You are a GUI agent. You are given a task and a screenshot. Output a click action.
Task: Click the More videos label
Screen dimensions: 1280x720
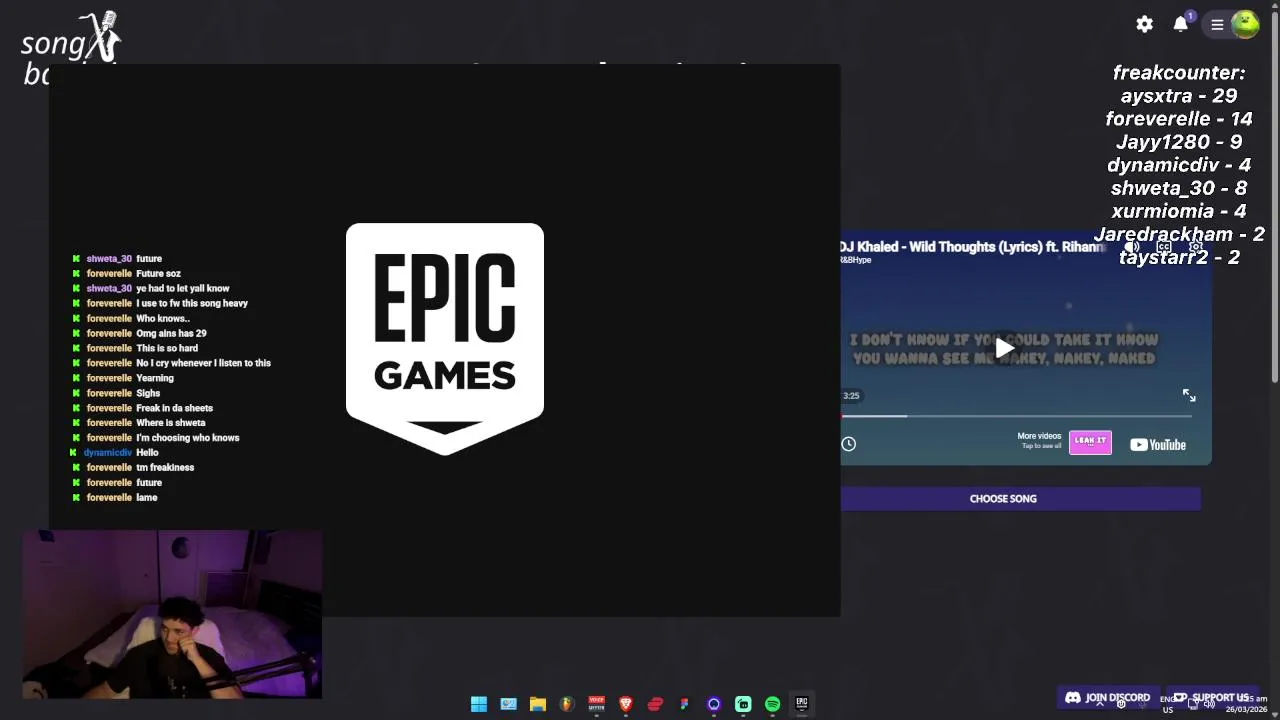tap(1039, 436)
